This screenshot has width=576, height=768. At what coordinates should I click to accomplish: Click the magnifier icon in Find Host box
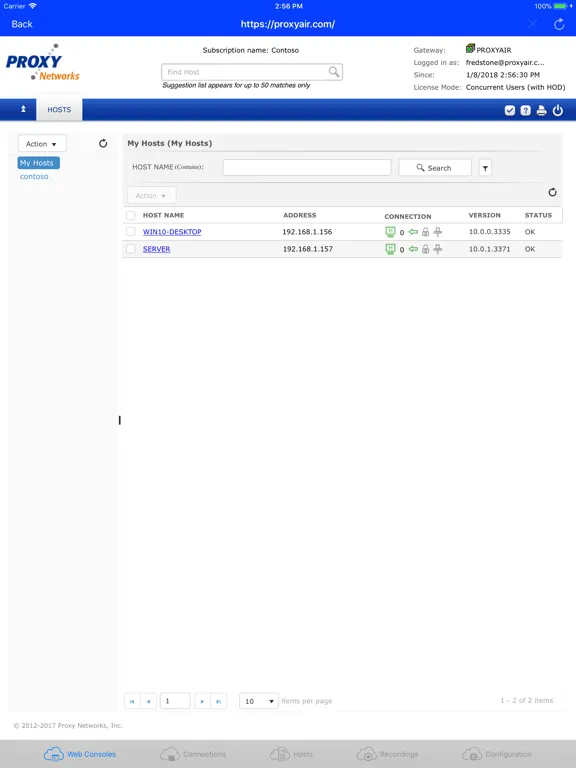(x=334, y=72)
